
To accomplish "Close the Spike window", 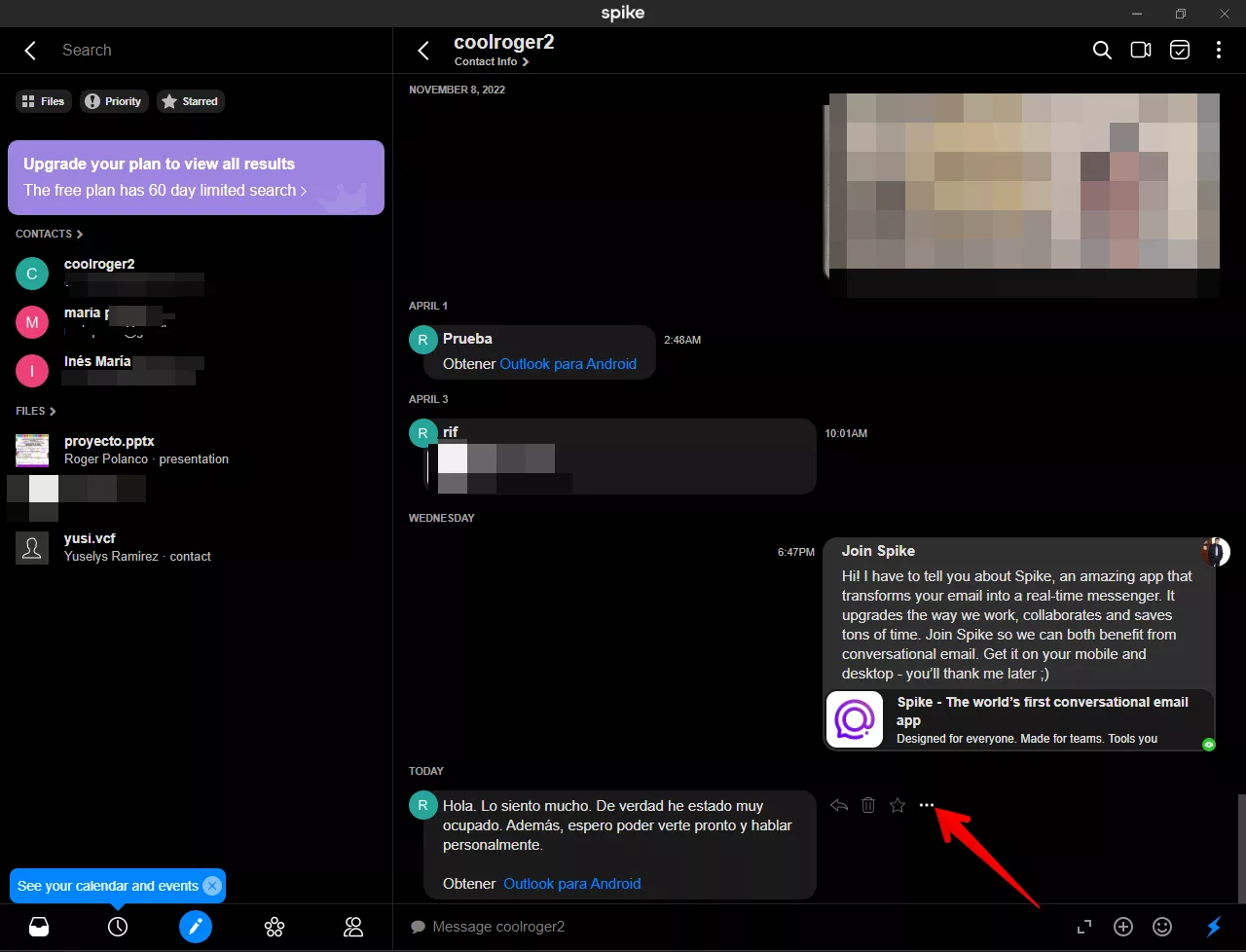I will click(x=1225, y=14).
